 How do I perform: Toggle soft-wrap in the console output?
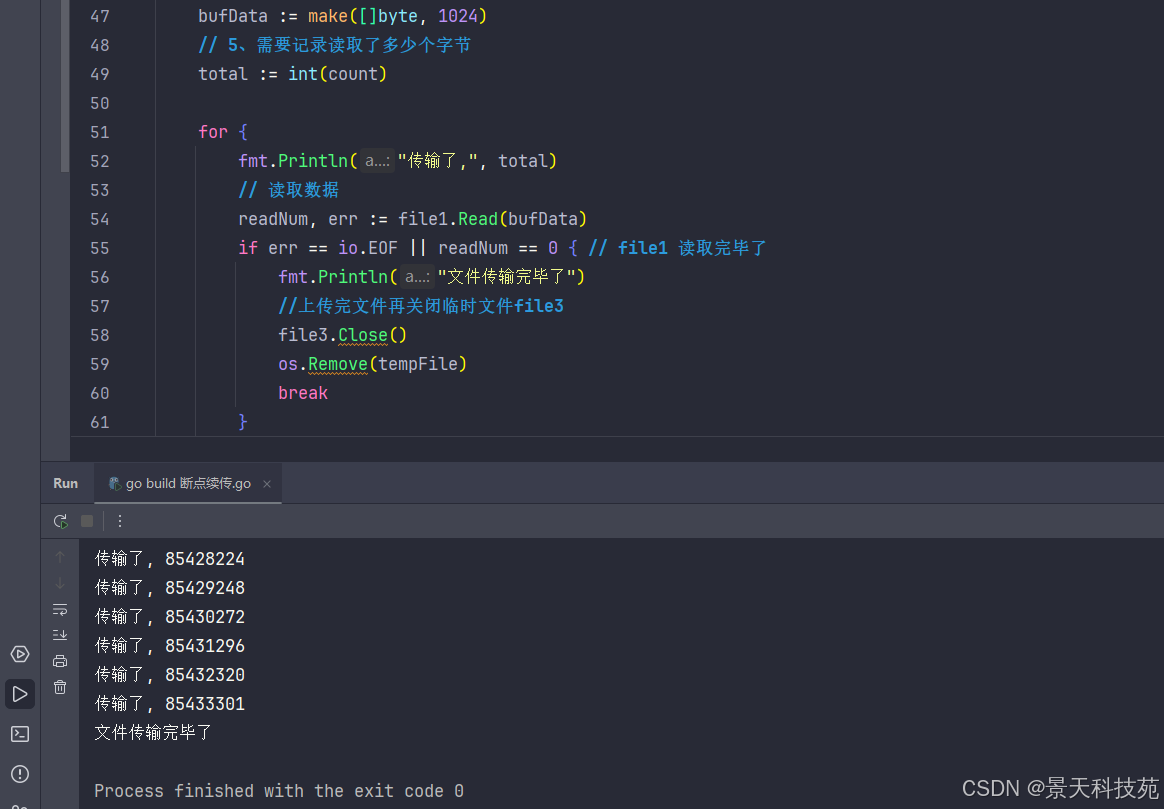click(x=60, y=609)
